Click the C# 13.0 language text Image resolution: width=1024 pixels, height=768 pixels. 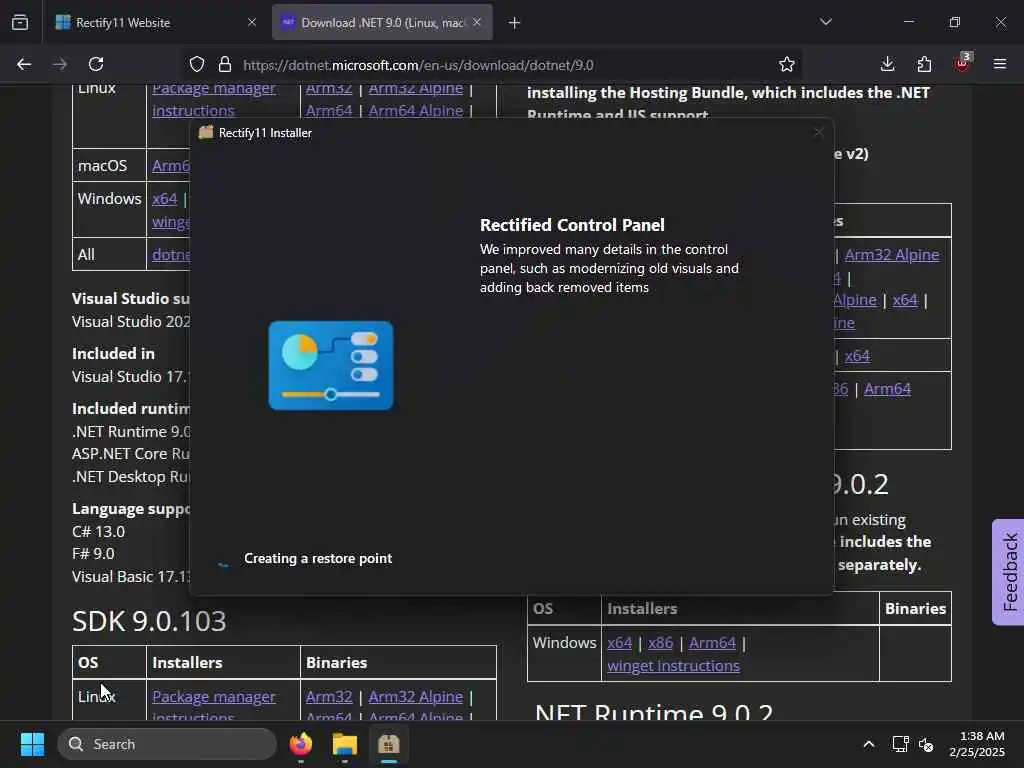(x=99, y=532)
